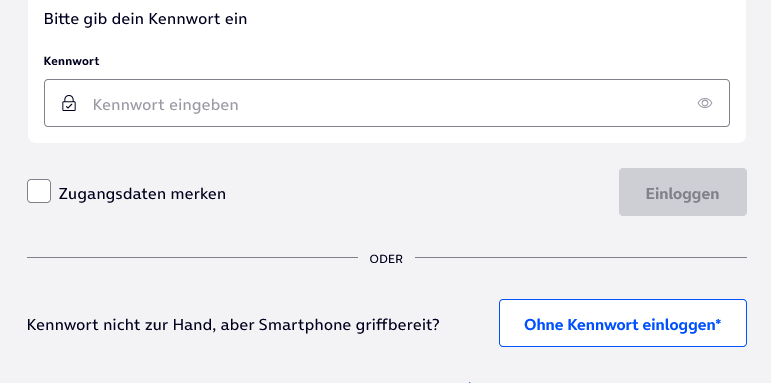Enable the "Zugangsdaten merken" checkbox

coord(39,191)
